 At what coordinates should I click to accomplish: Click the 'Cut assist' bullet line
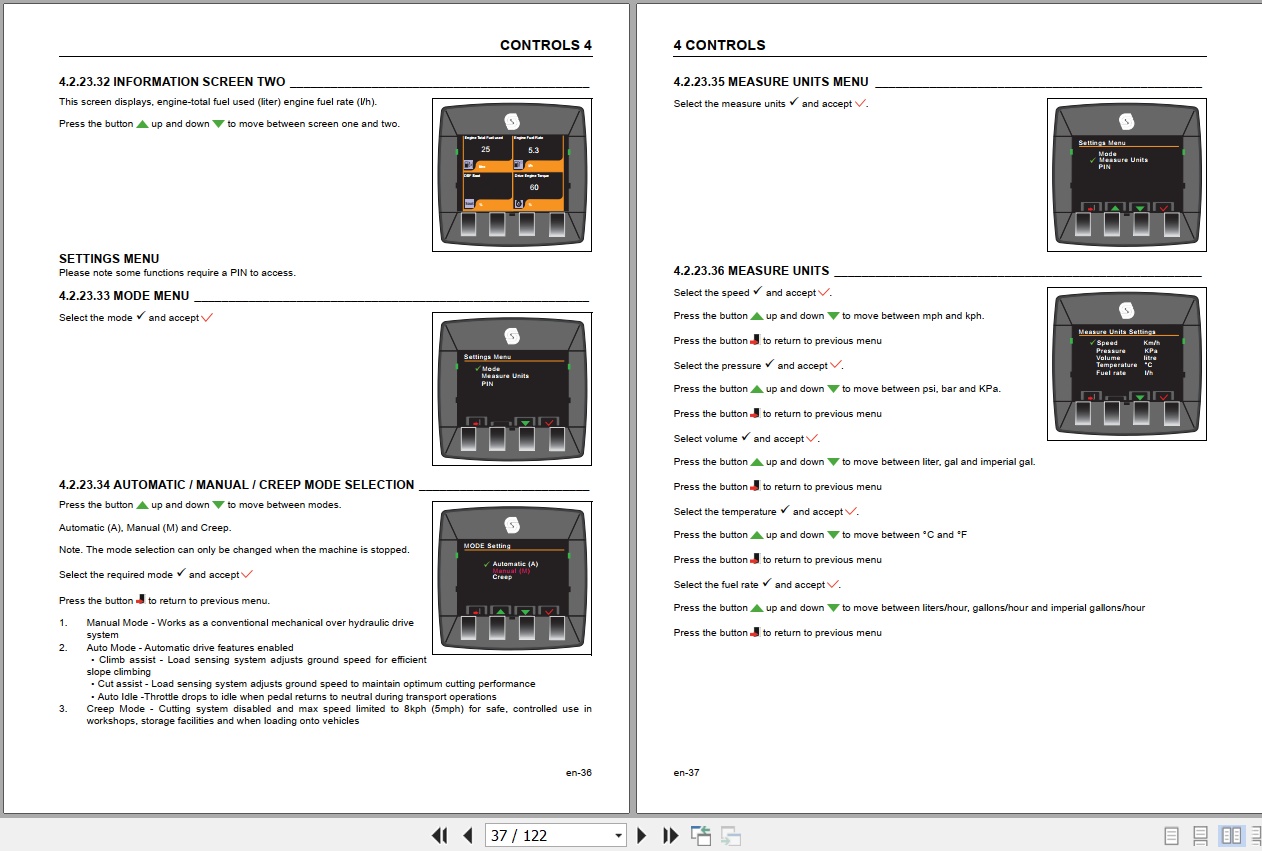(312, 684)
